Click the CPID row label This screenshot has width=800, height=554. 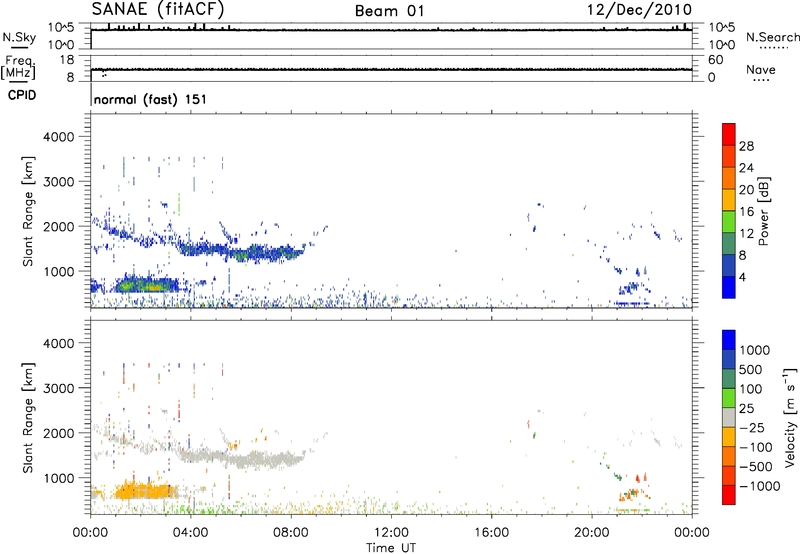tap(22, 95)
